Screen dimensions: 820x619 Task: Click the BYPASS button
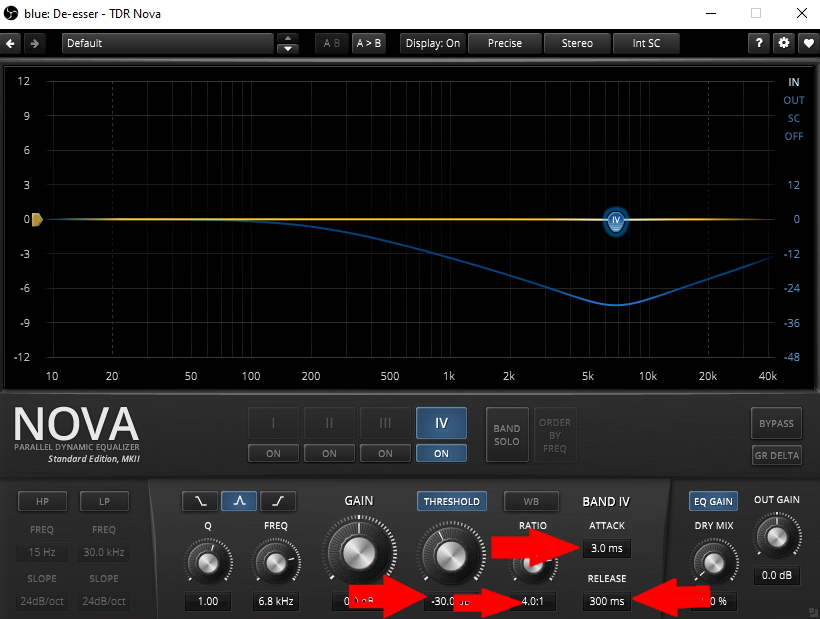(x=776, y=423)
